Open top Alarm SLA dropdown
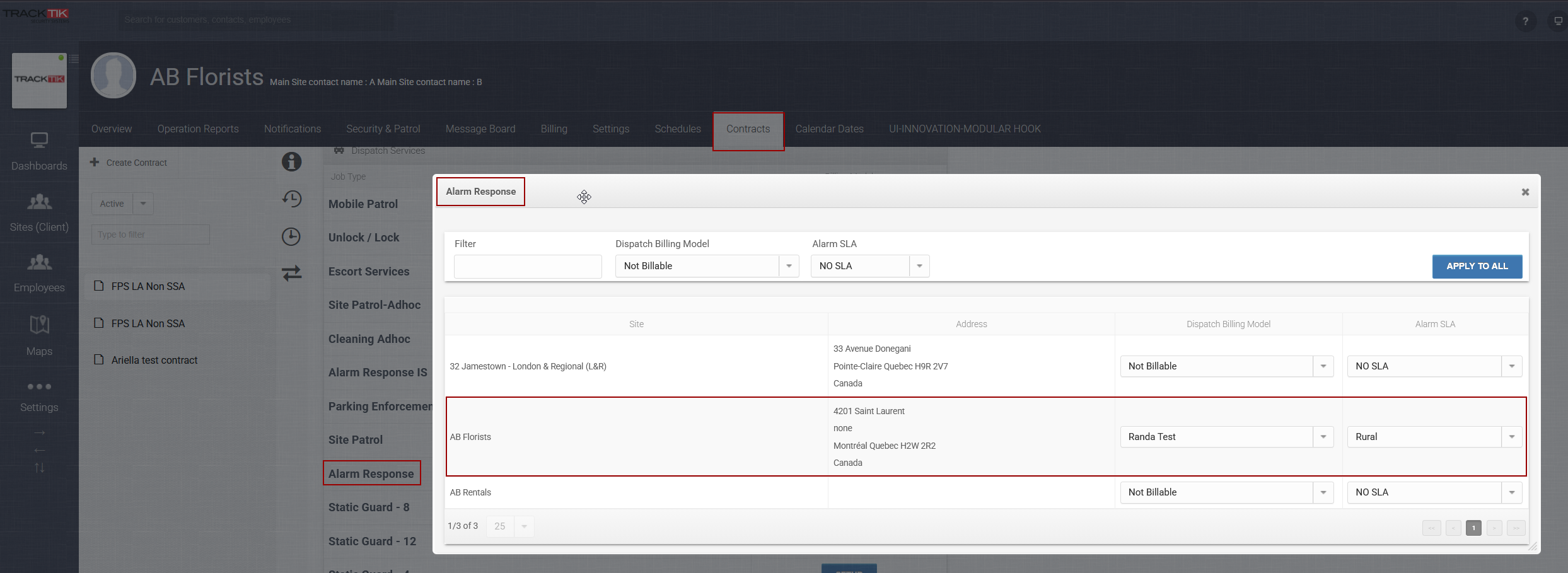 pyautogui.click(x=869, y=266)
